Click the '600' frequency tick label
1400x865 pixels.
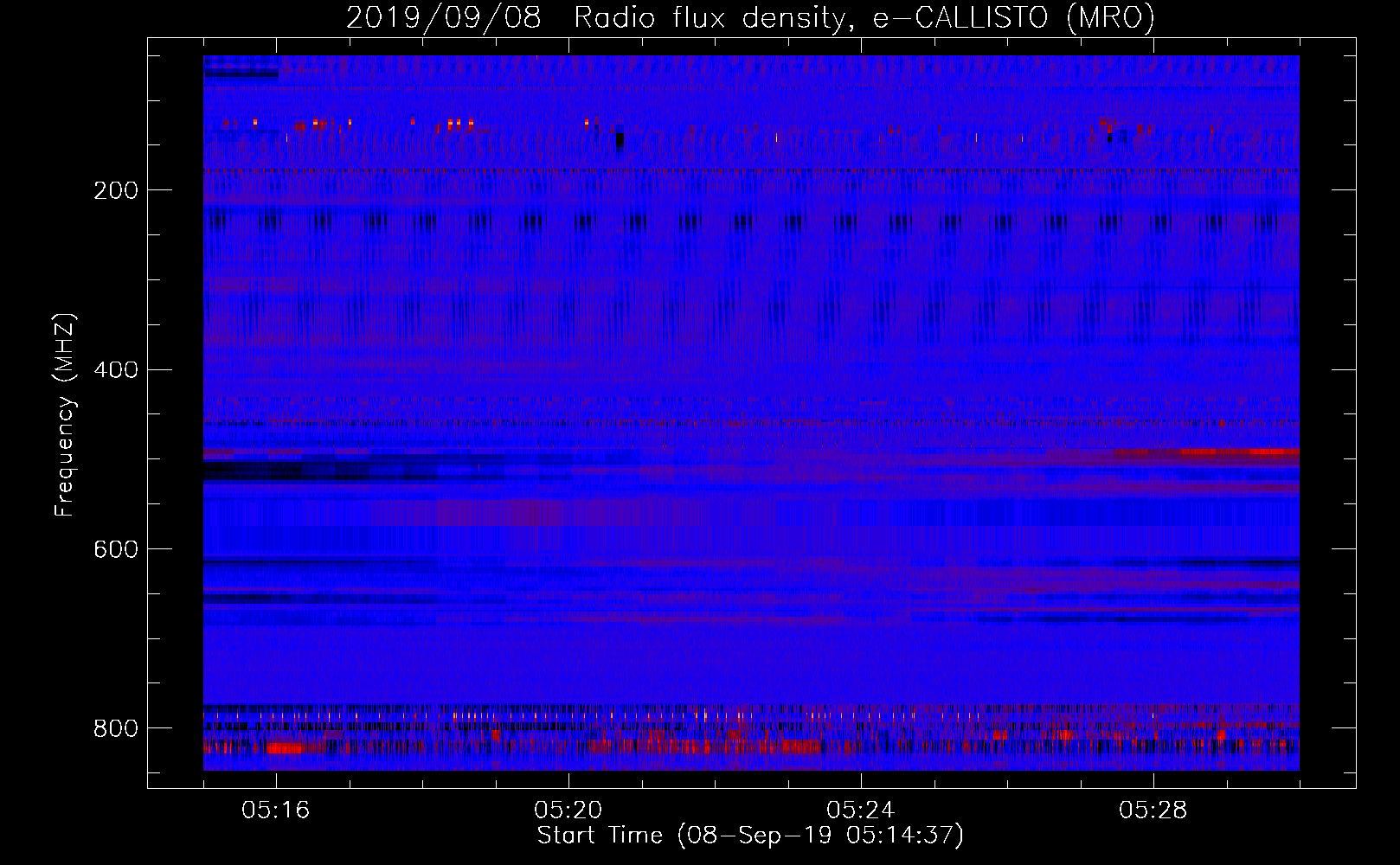[115, 549]
